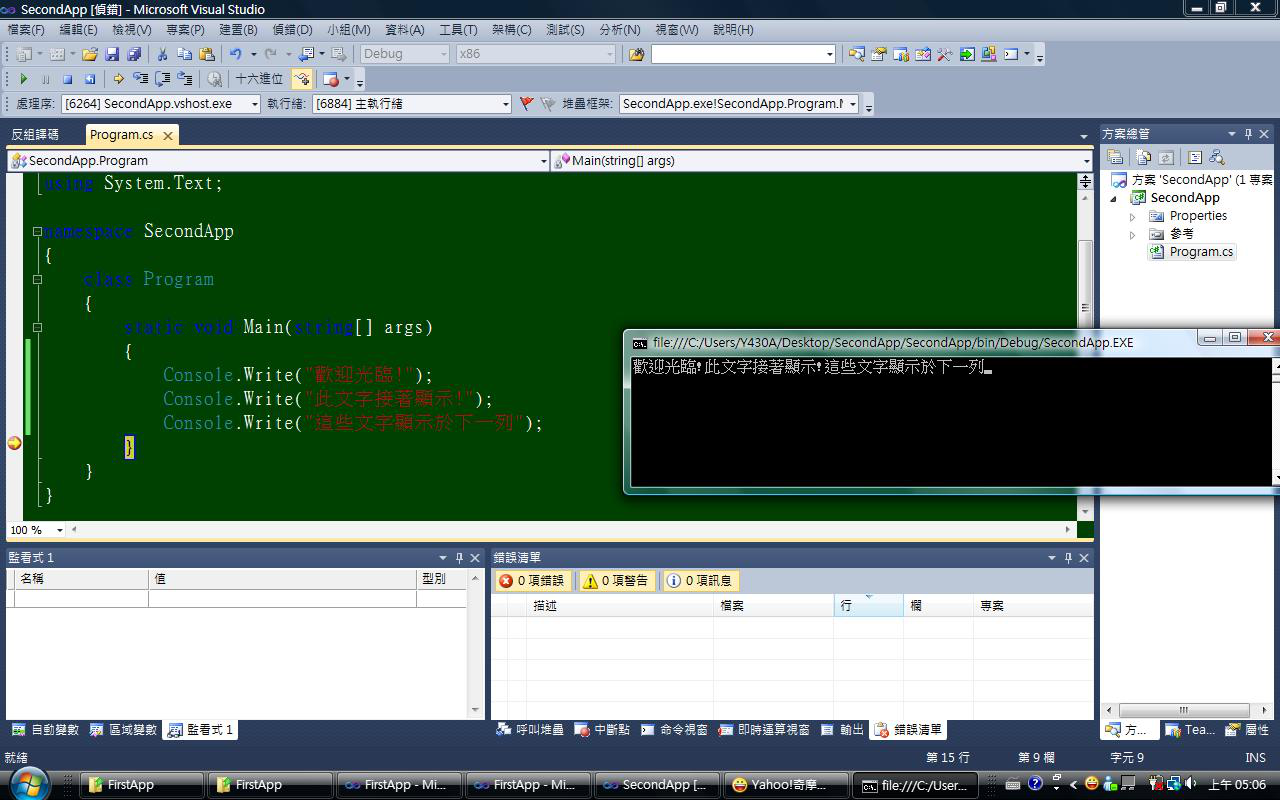1280x800 pixels.
Task: Open the 執行緒 thread dropdown
Action: click(x=505, y=104)
